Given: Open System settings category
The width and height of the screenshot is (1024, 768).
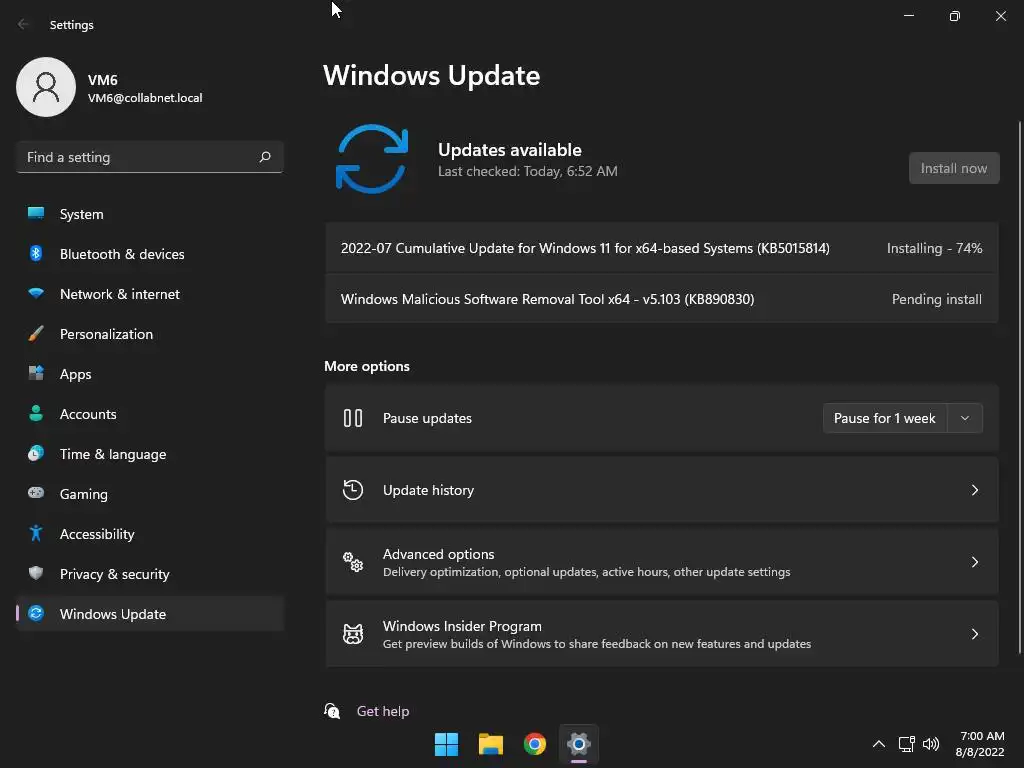Looking at the screenshot, I should pos(150,214).
